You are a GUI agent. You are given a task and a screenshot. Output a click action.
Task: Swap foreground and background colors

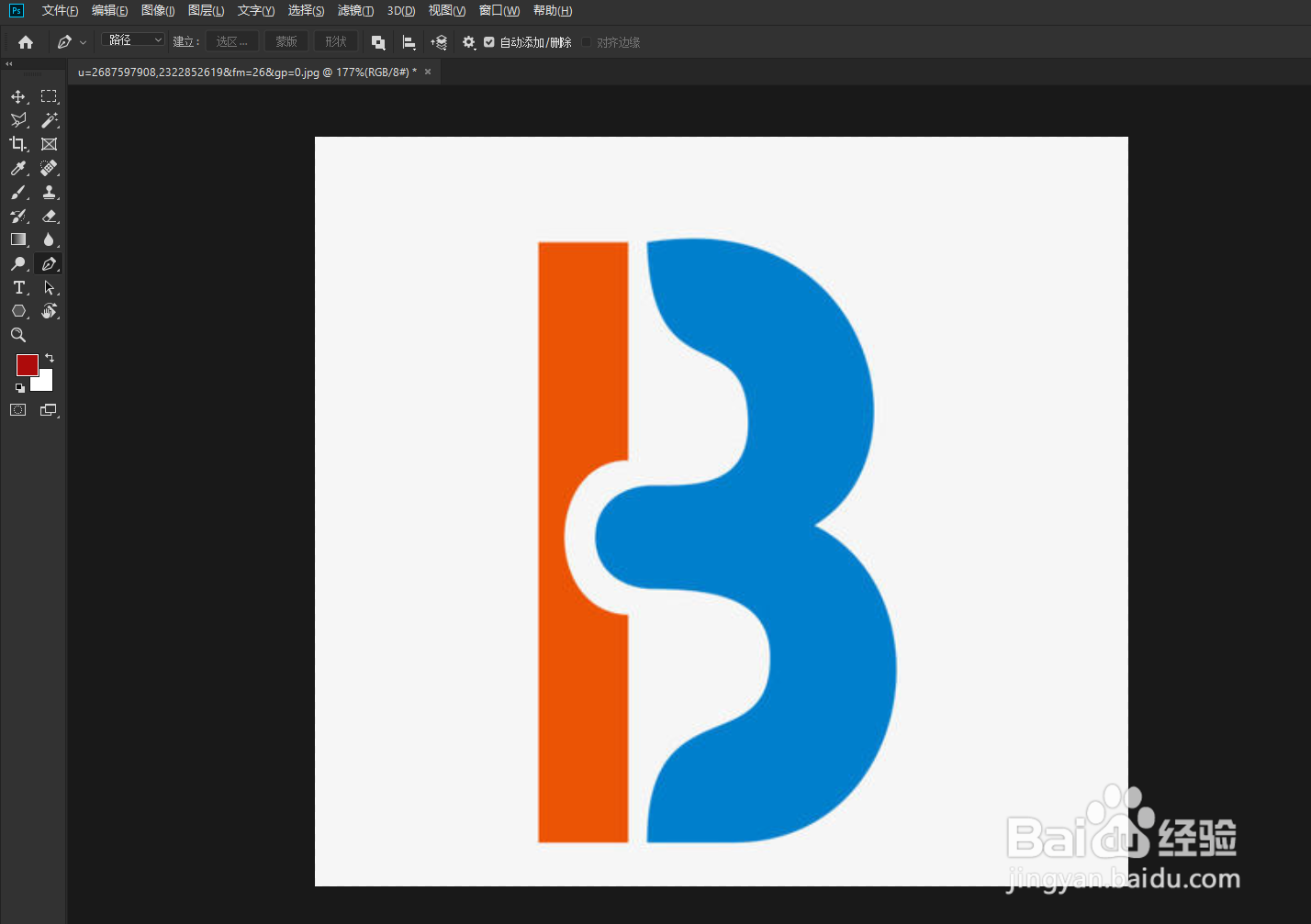50,358
